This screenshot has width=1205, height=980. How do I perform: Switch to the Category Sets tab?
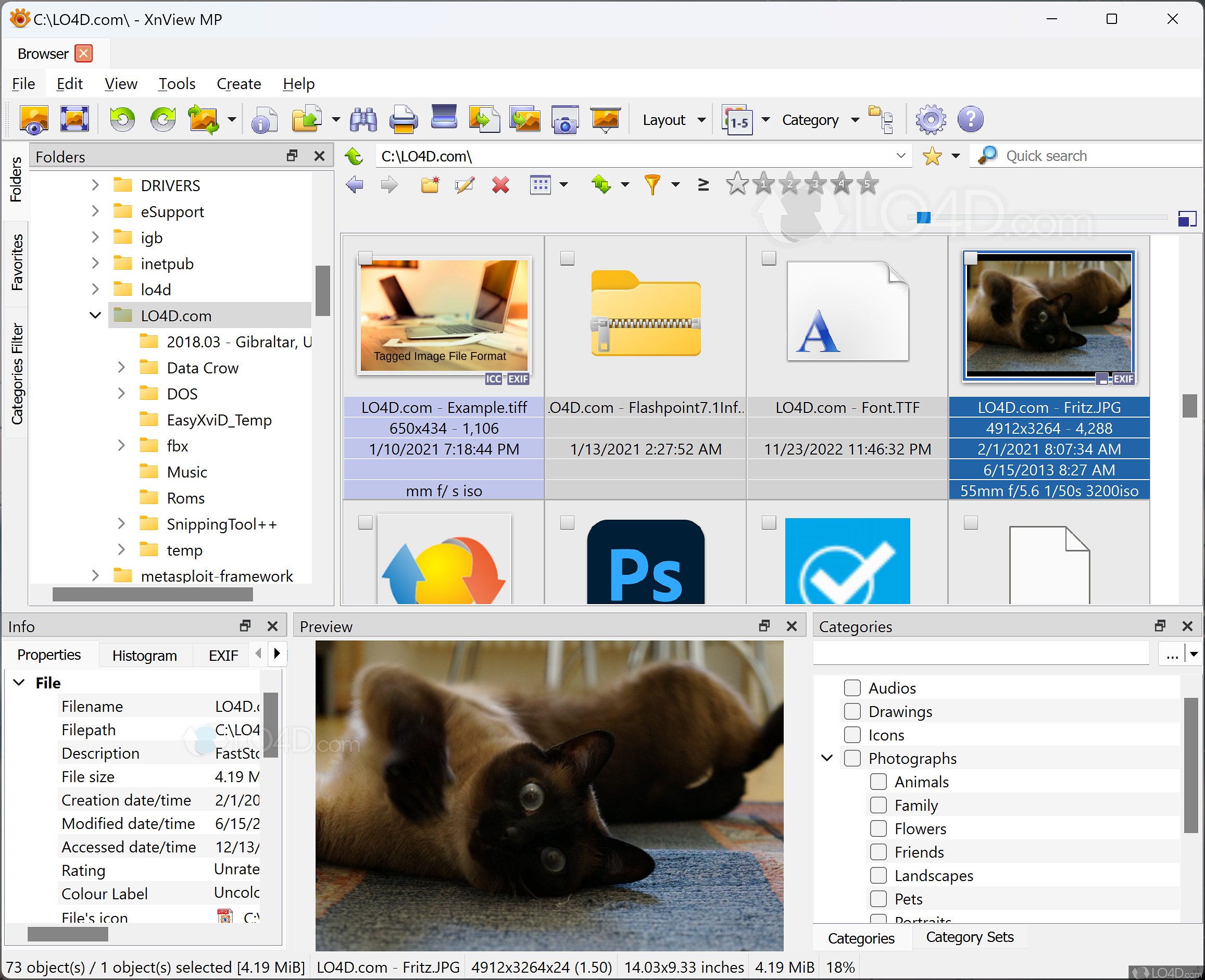[970, 937]
